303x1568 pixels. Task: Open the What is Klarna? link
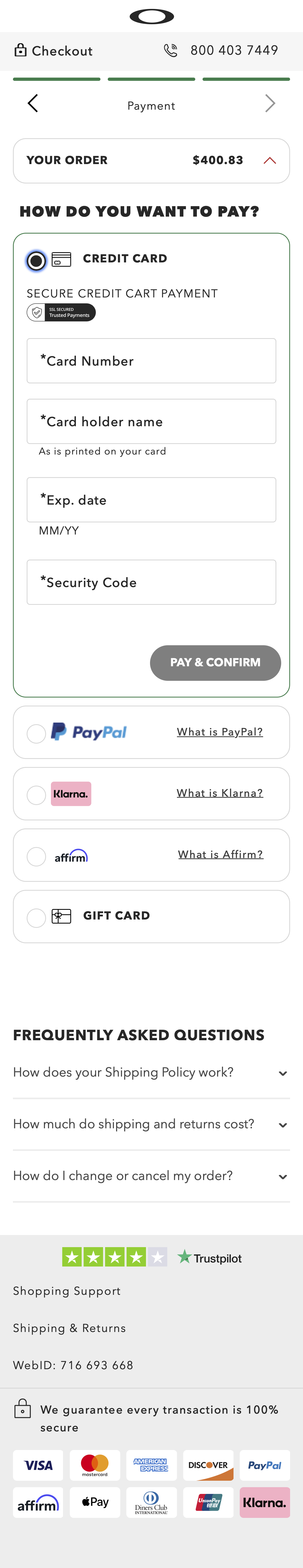(220, 793)
